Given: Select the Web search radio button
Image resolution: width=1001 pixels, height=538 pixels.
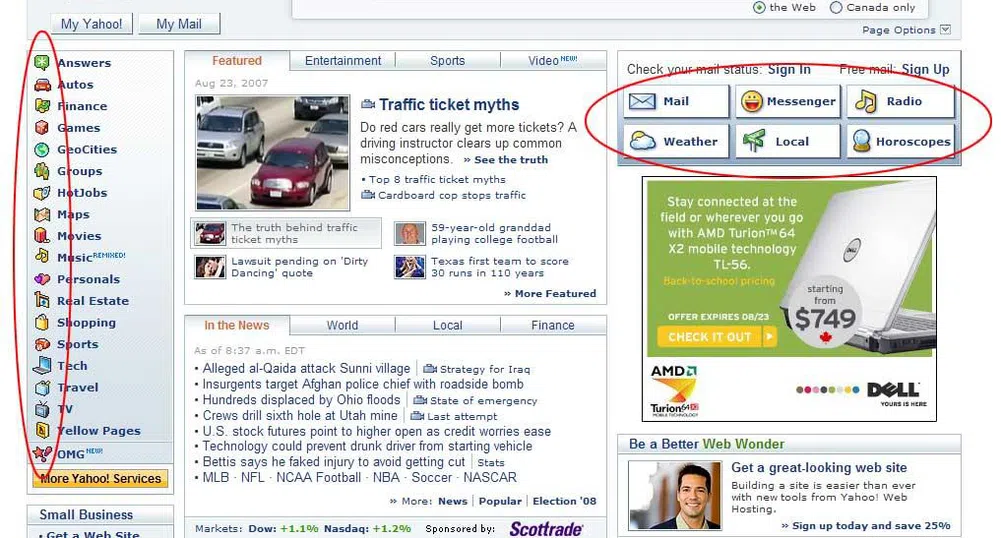Looking at the screenshot, I should 759,8.
